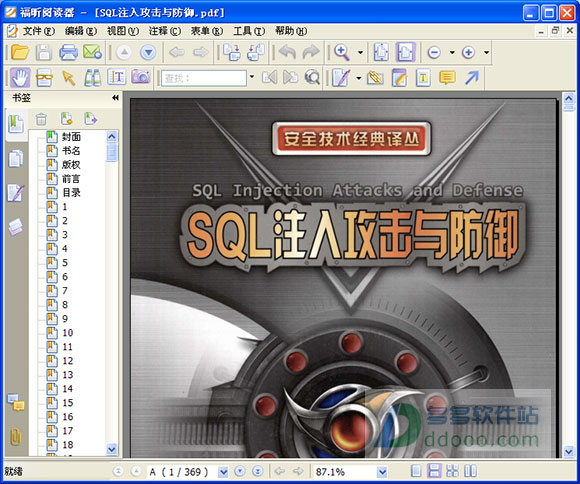
Task: Select the Hand tool
Action: pyautogui.click(x=20, y=78)
